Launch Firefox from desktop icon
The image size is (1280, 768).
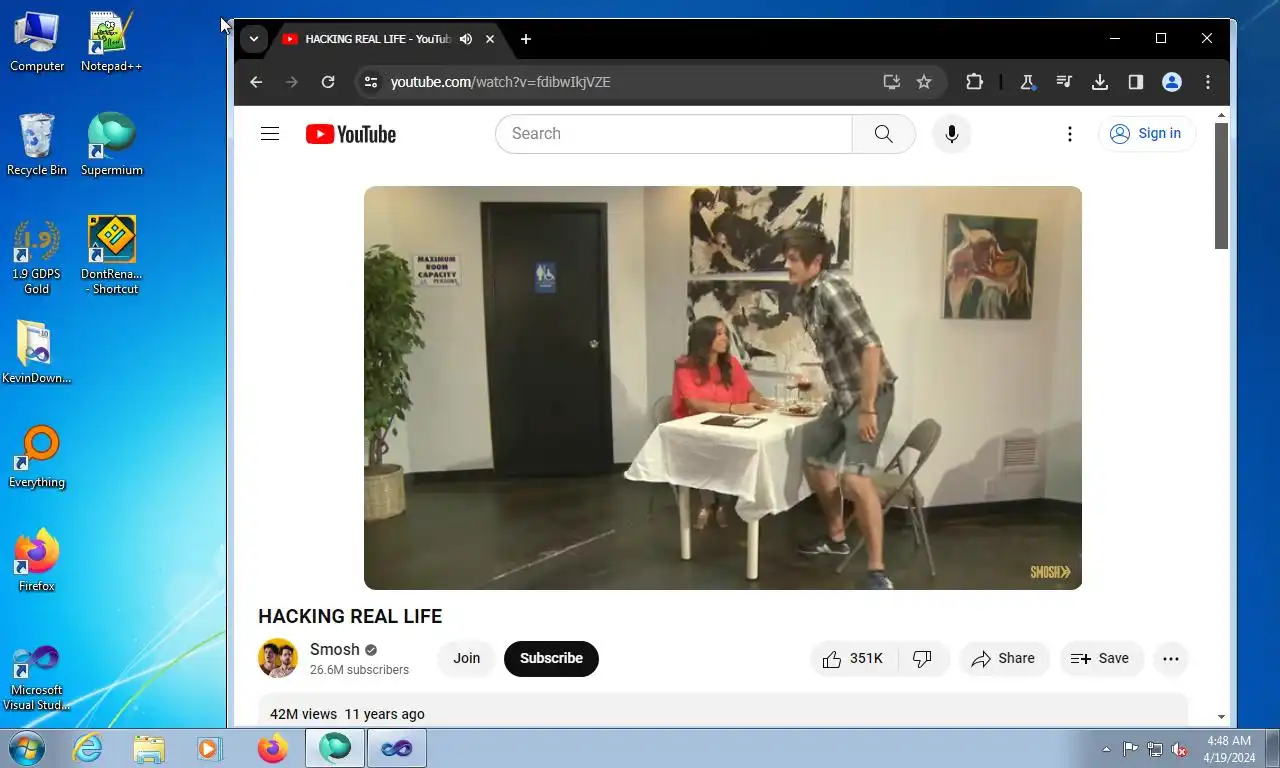(x=37, y=561)
